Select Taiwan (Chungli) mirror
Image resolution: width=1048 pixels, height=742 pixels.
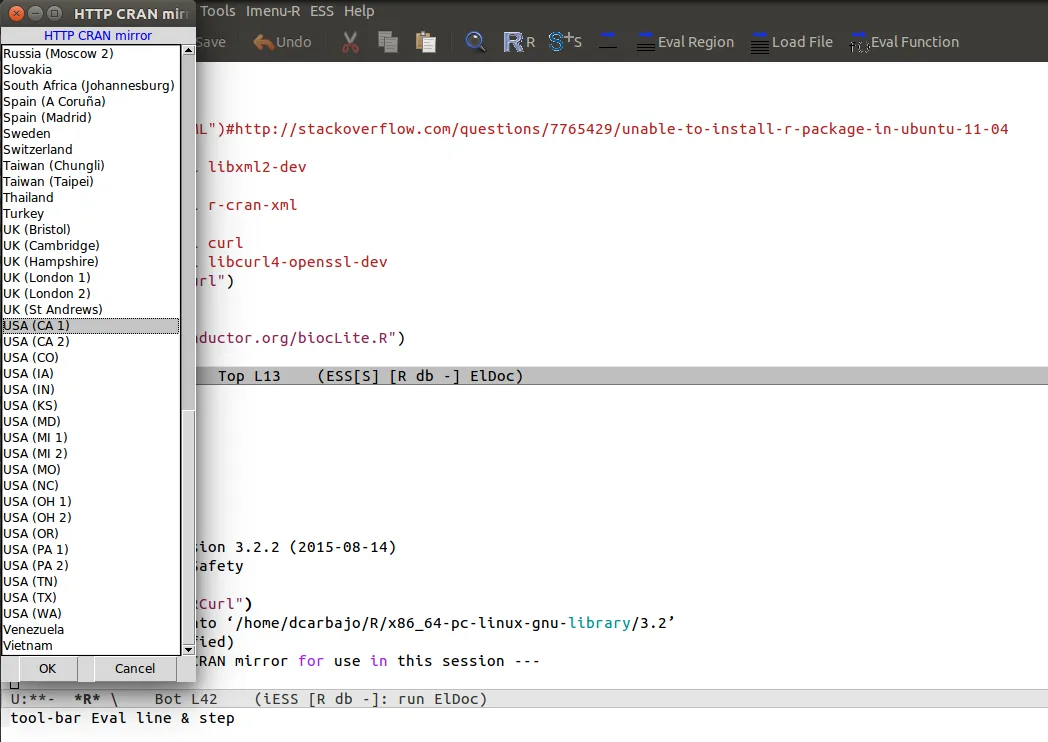(91, 166)
